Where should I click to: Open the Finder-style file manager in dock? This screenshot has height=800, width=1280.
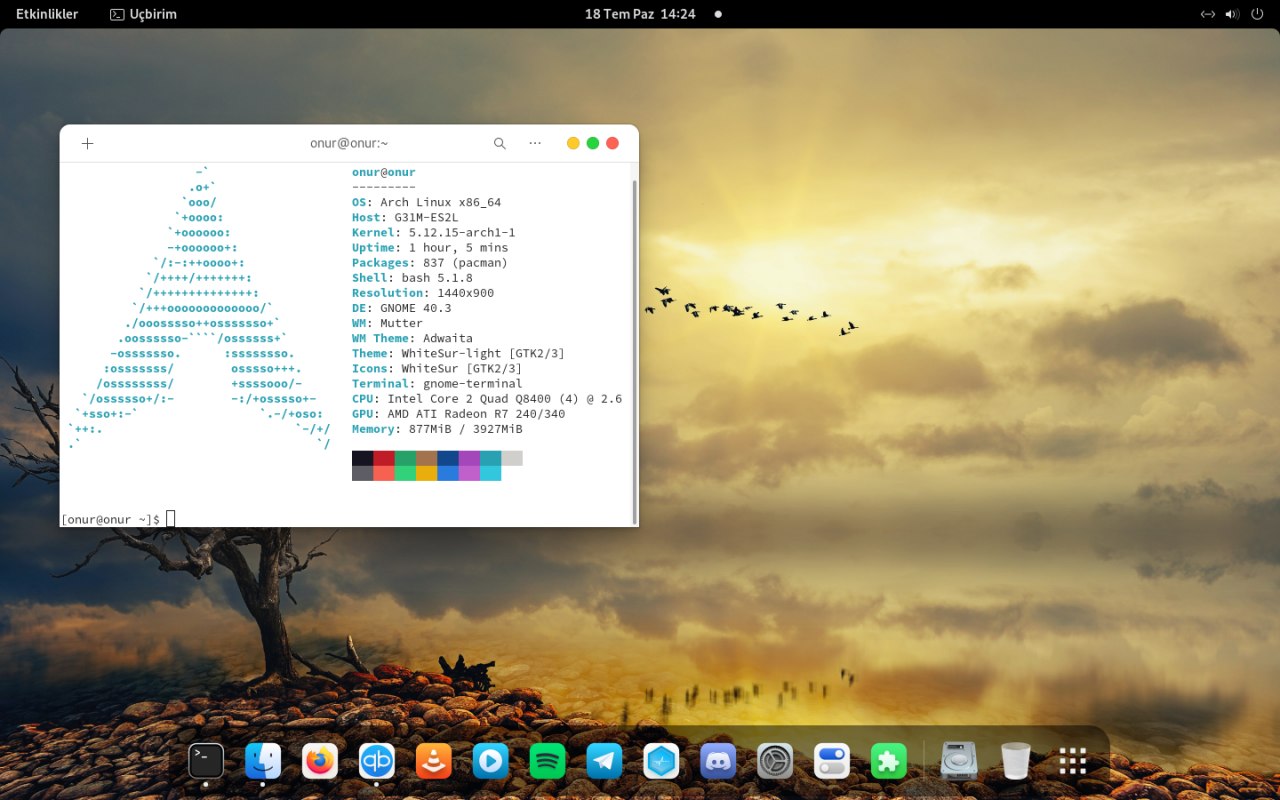(263, 761)
